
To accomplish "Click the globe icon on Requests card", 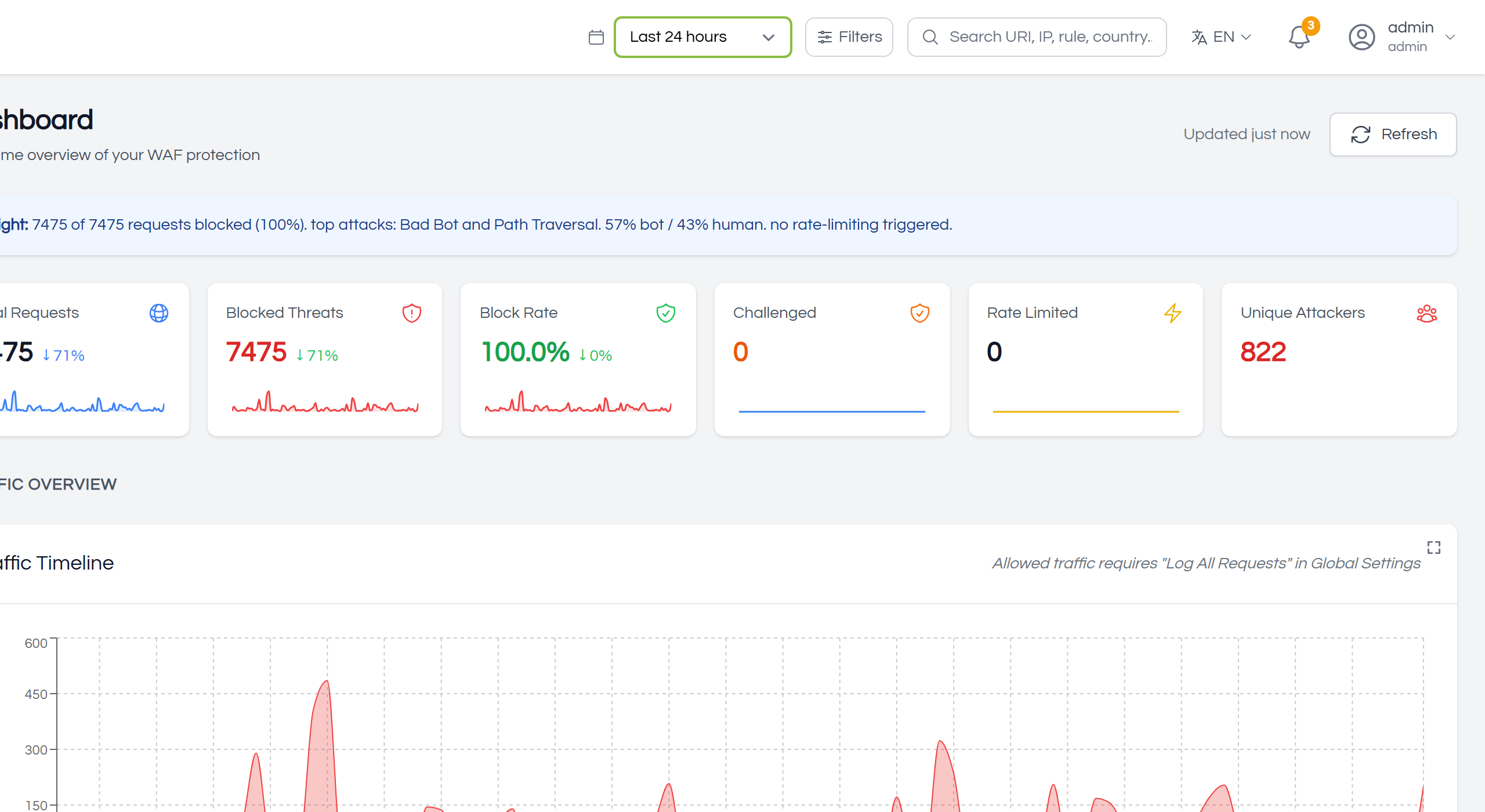I will (158, 313).
